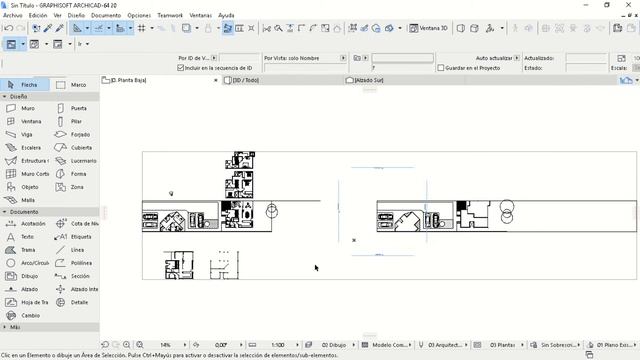Select the Acotación dimension tool
The image size is (640, 360).
pyautogui.click(x=24, y=224)
